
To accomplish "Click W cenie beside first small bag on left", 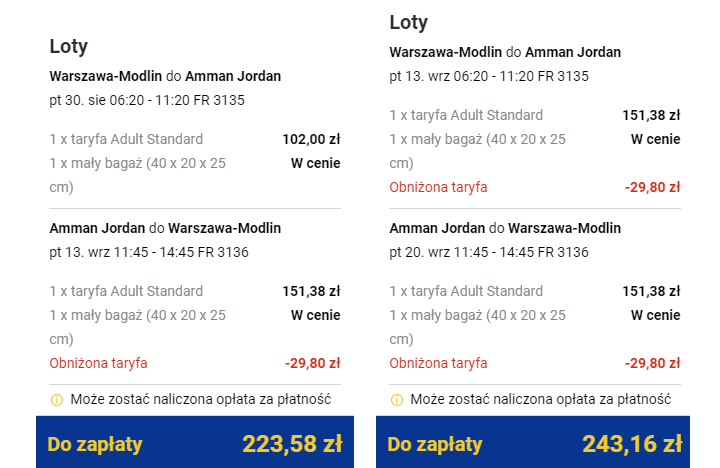I will tap(315, 163).
